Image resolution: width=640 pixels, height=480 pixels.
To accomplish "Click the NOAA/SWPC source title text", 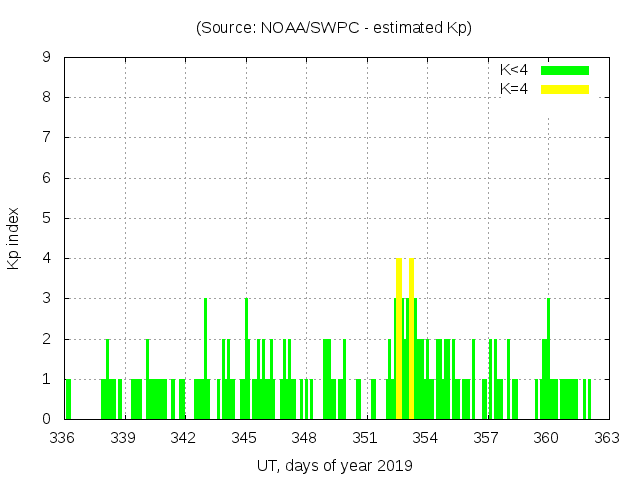I will (x=333, y=28).
